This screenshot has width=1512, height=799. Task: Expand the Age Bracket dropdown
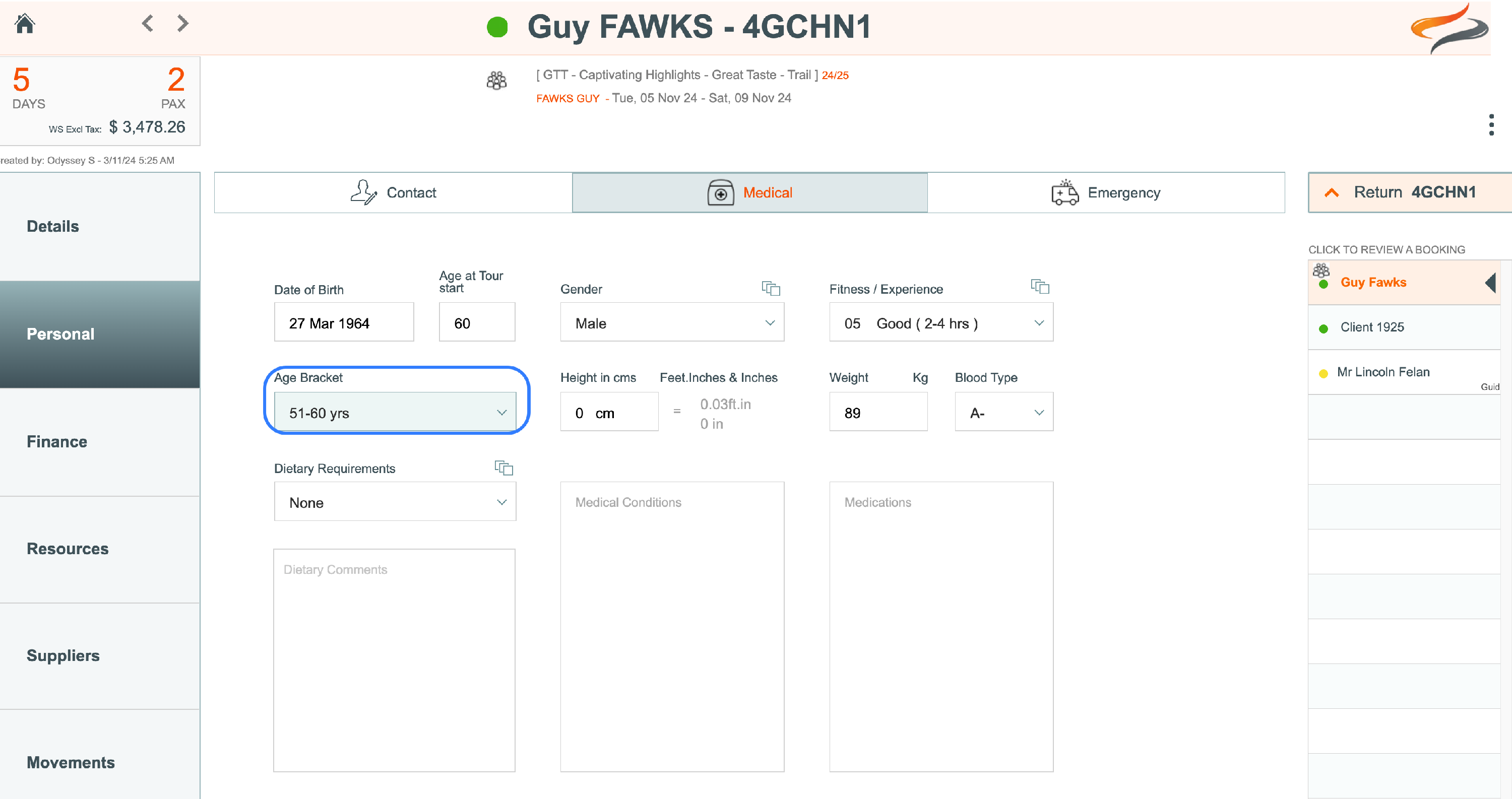point(395,413)
